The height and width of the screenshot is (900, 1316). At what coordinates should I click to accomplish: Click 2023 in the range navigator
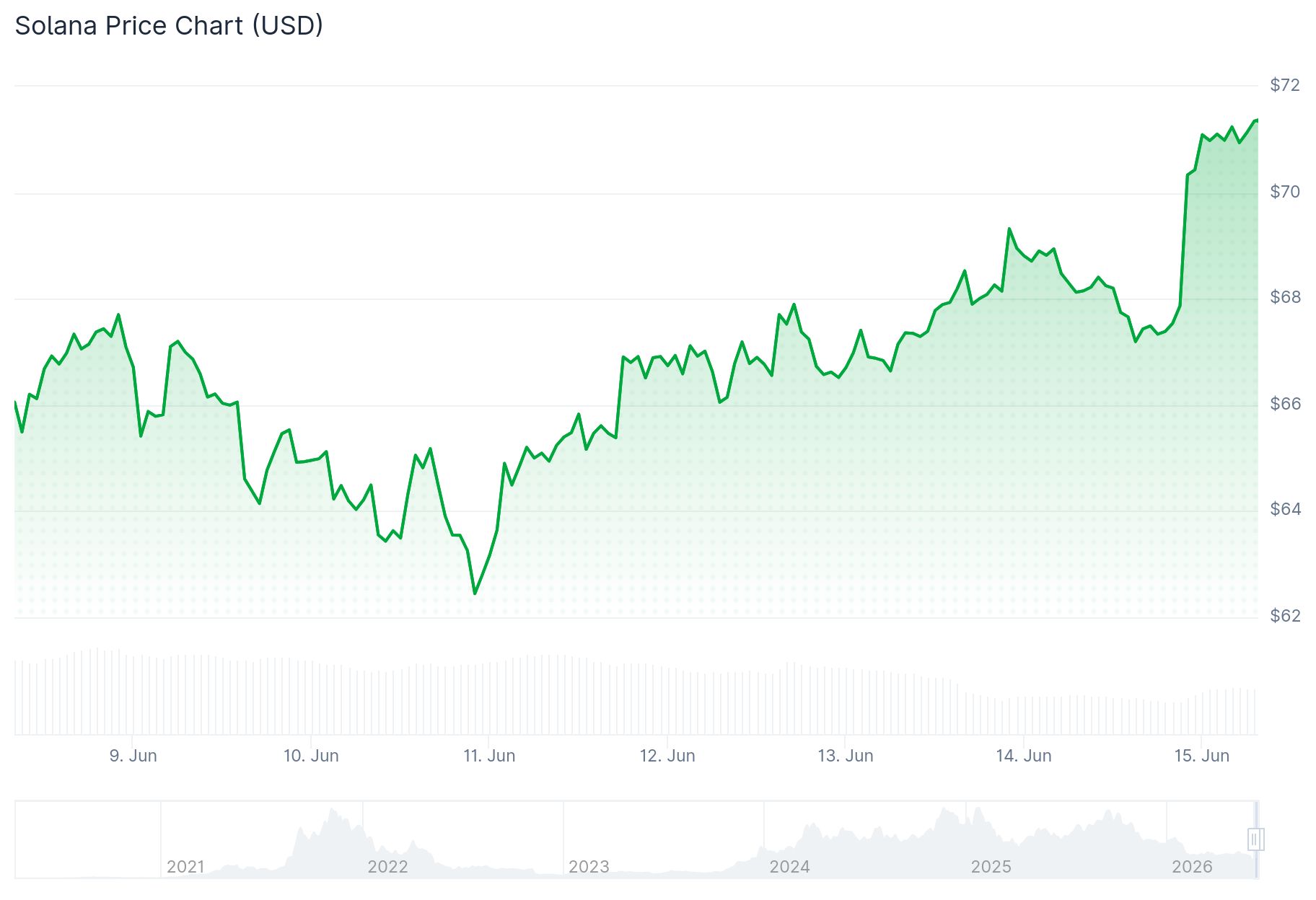tap(589, 867)
